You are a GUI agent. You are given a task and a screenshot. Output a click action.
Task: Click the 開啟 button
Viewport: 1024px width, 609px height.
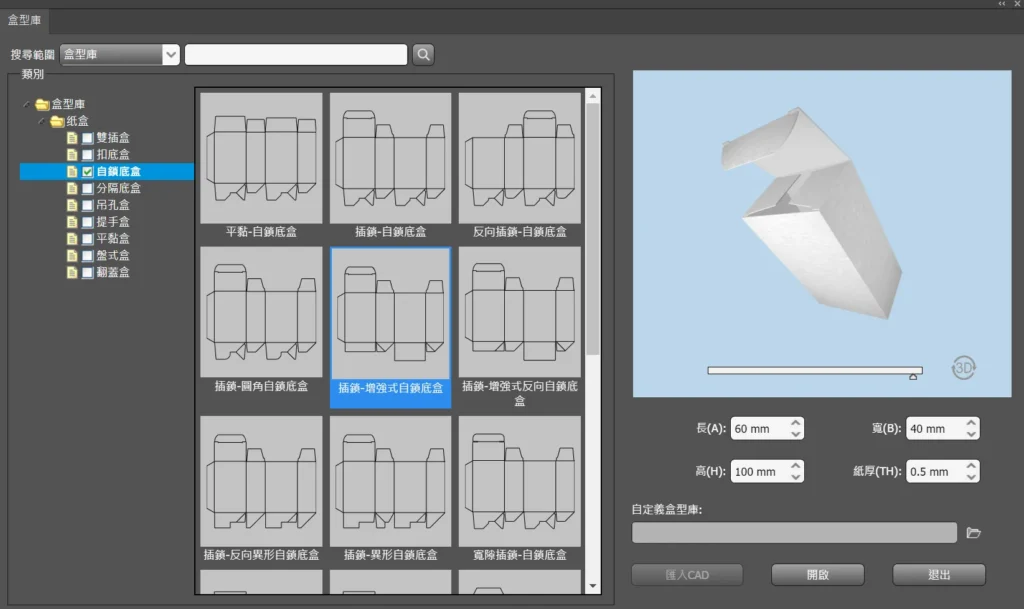[x=818, y=575]
